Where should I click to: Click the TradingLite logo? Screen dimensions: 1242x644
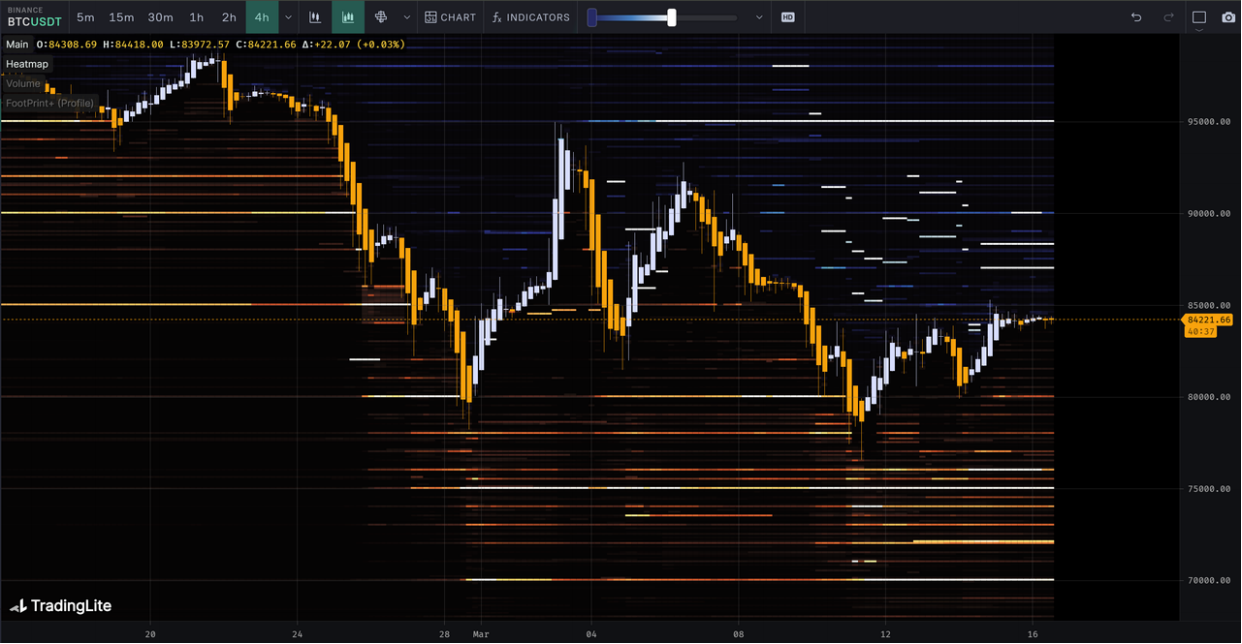point(61,606)
